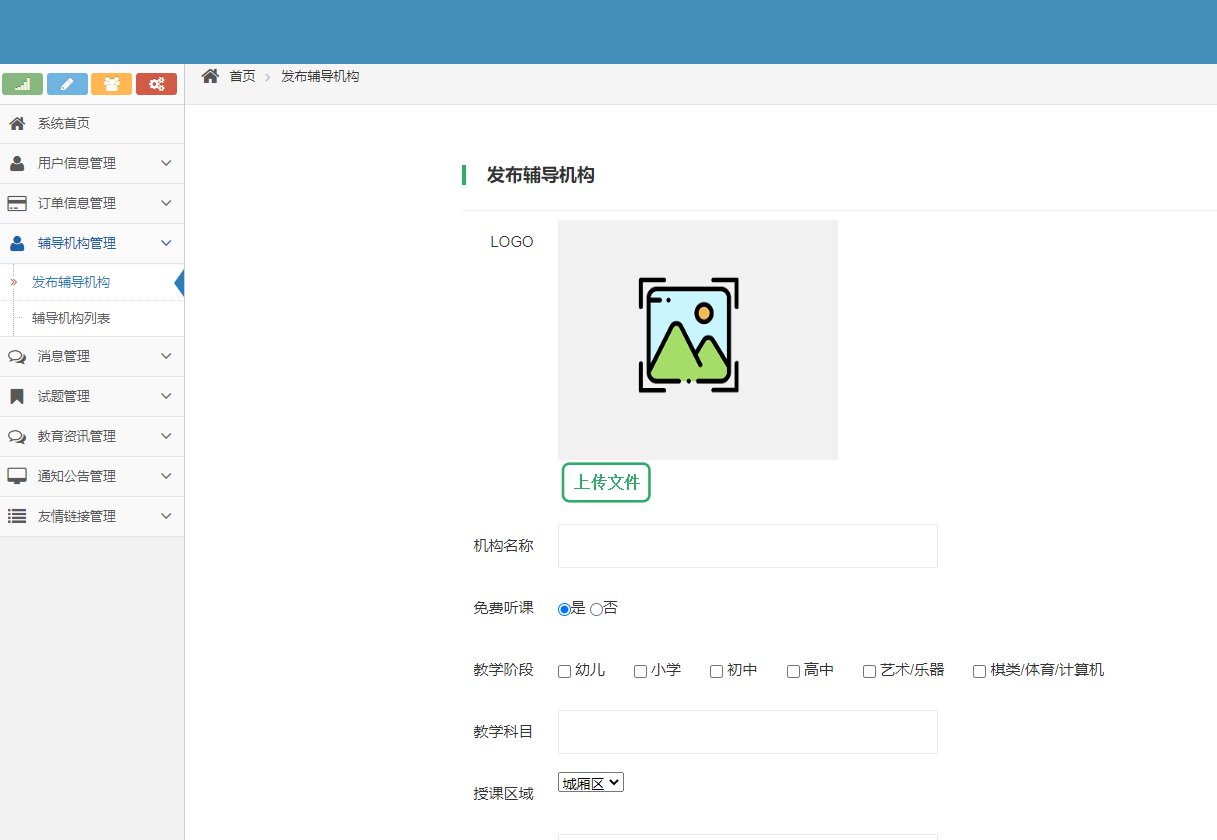Open 辅导机构列表 submenu item
This screenshot has height=840, width=1217.
coord(71,318)
